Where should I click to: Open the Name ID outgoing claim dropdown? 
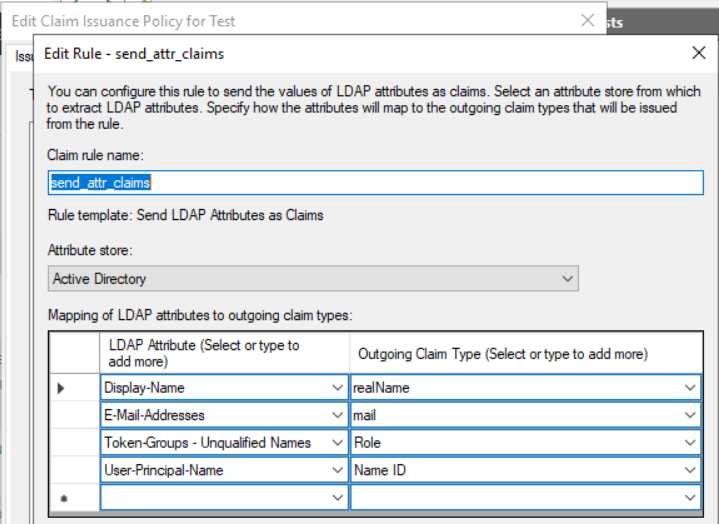point(690,469)
